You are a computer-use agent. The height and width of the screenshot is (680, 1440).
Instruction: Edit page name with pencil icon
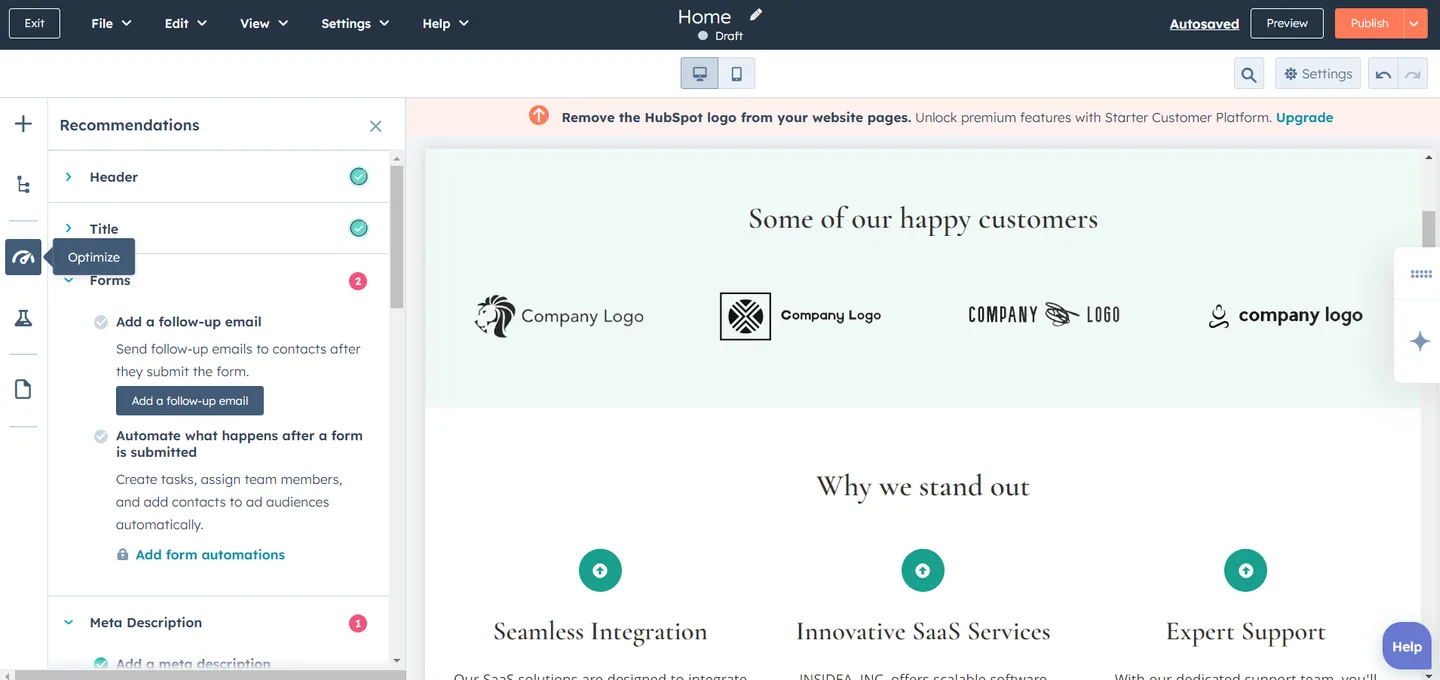[756, 15]
